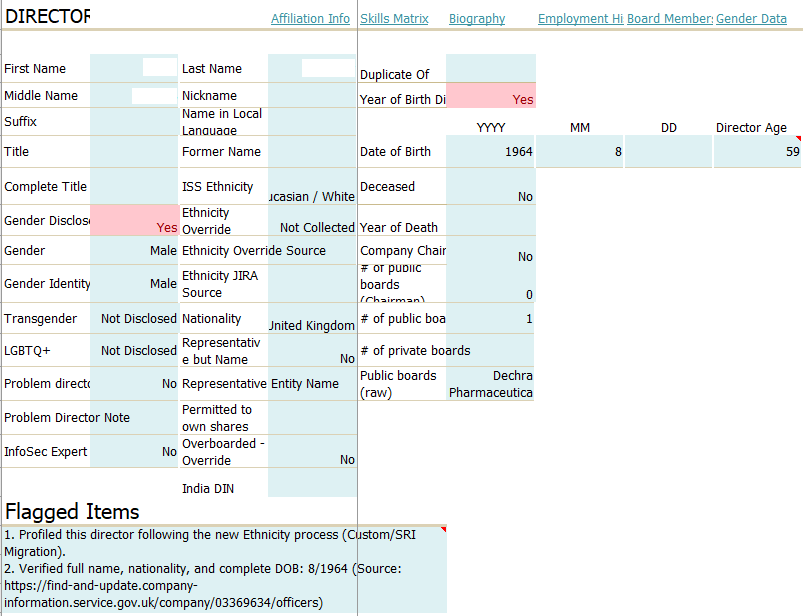Select the Transgender Not Disclosed cell
The width and height of the screenshot is (803, 616).
[x=134, y=318]
